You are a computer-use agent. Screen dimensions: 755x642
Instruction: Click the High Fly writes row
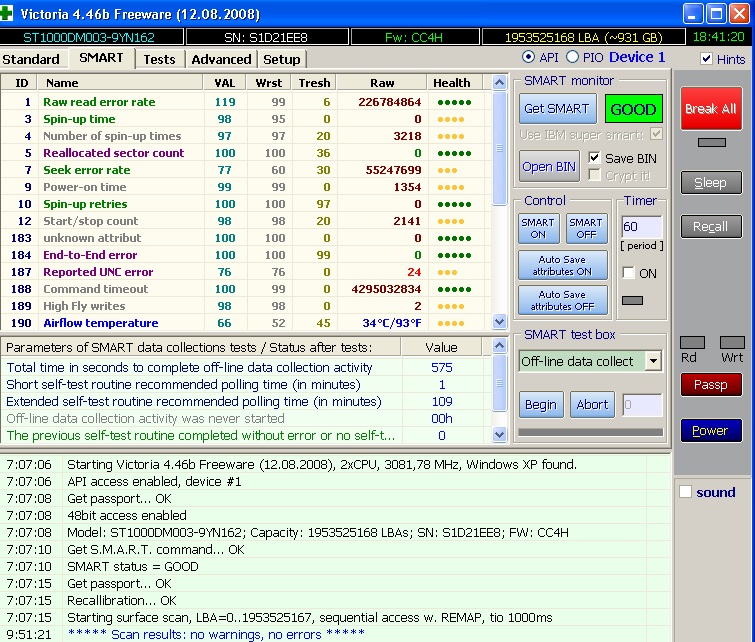pyautogui.click(x=246, y=306)
